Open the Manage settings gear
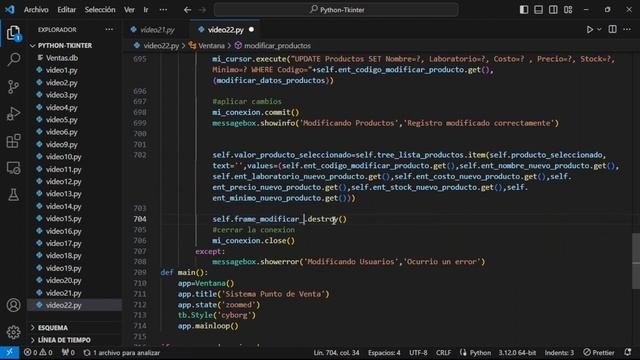 pyautogui.click(x=13, y=332)
